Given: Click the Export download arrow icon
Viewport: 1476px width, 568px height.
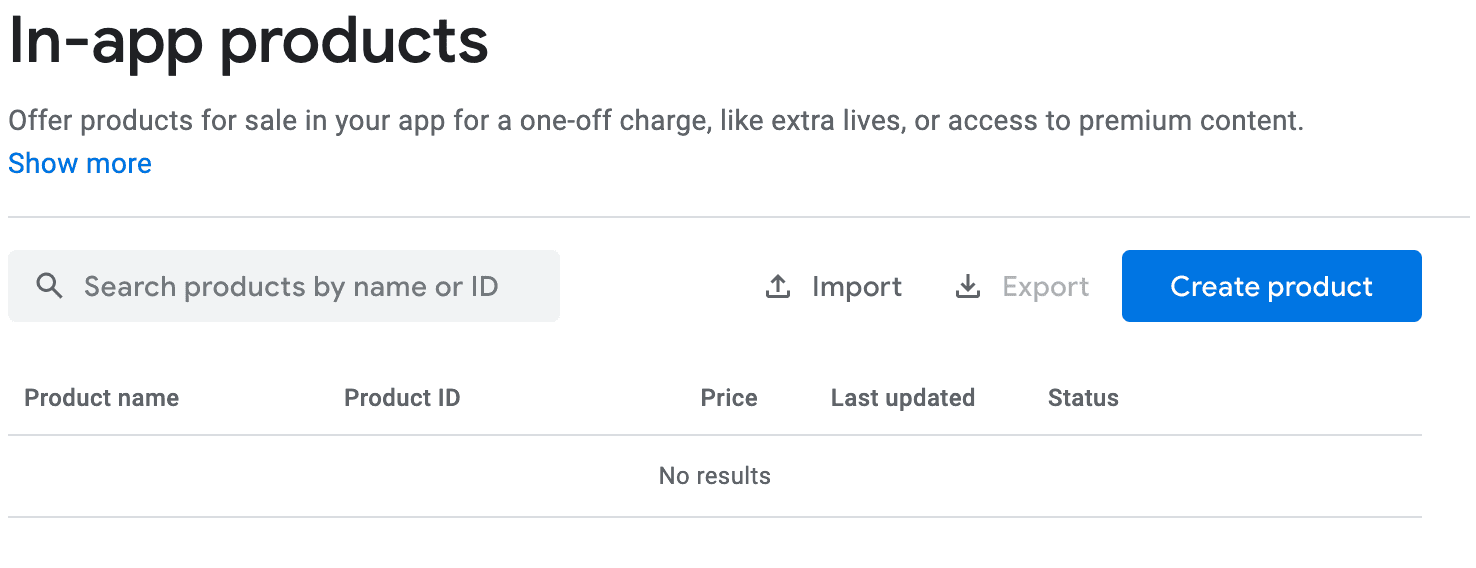Looking at the screenshot, I should point(967,287).
